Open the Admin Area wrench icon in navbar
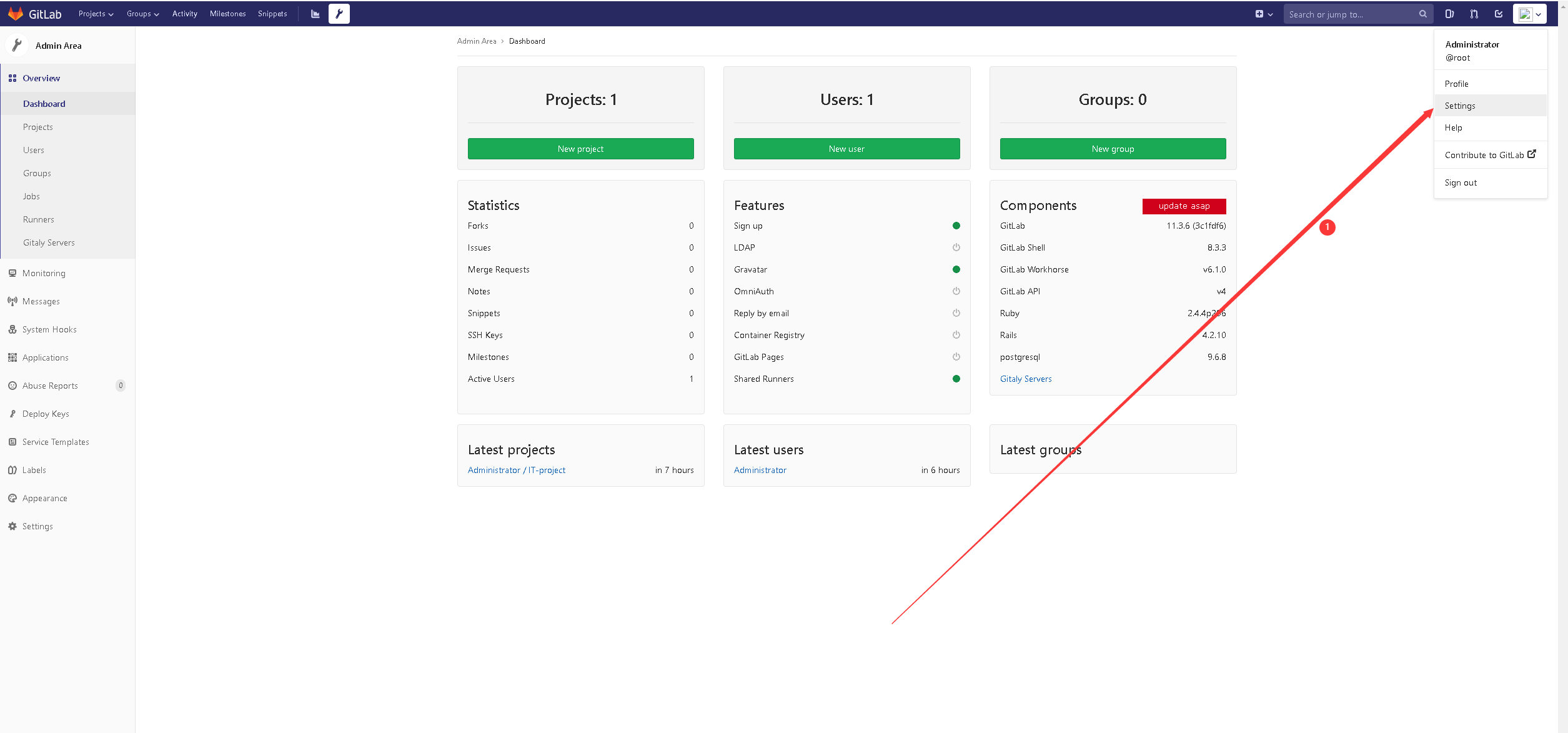The height and width of the screenshot is (733, 1568). pos(339,14)
